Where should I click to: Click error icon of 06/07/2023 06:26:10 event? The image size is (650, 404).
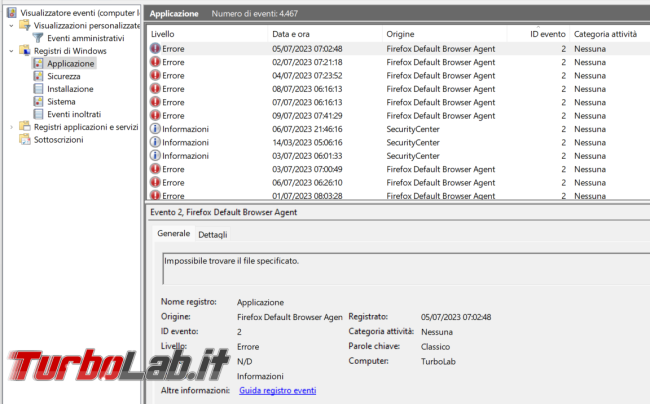coord(155,182)
